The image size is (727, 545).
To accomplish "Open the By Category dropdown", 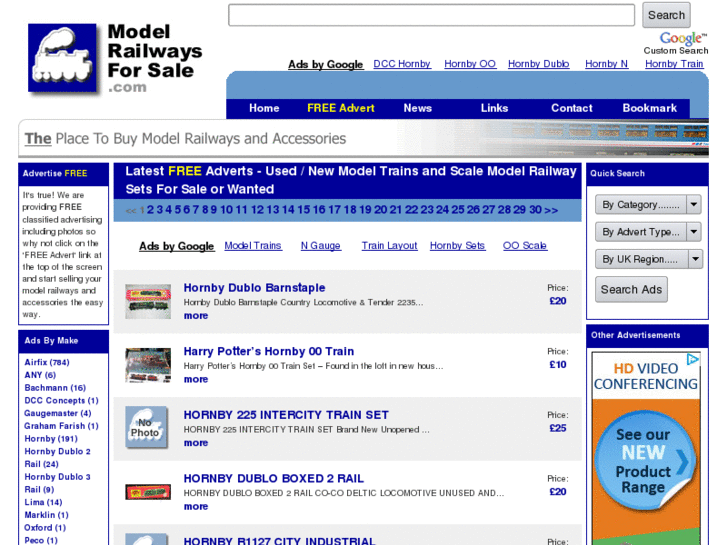I will (x=648, y=205).
